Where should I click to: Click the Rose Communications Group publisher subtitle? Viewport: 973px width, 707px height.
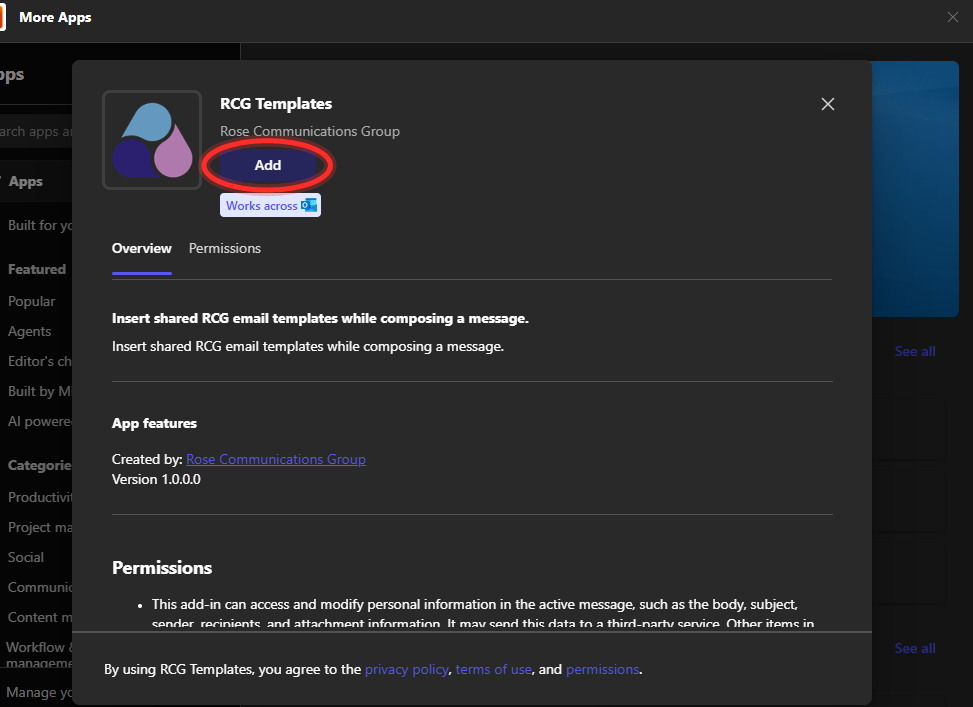pos(310,132)
